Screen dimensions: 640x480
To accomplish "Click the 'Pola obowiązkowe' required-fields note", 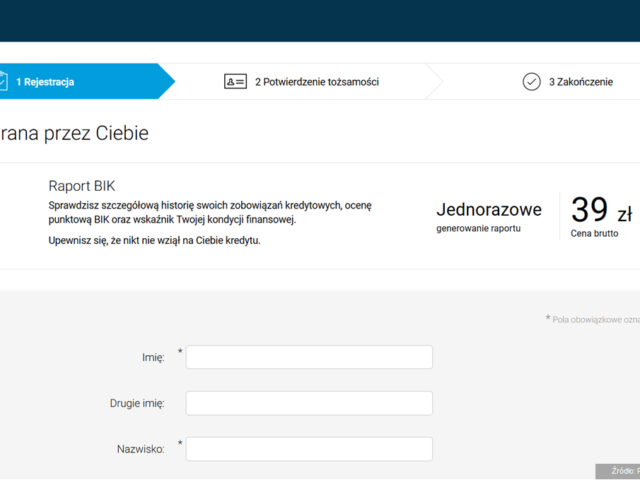I will coord(594,319).
